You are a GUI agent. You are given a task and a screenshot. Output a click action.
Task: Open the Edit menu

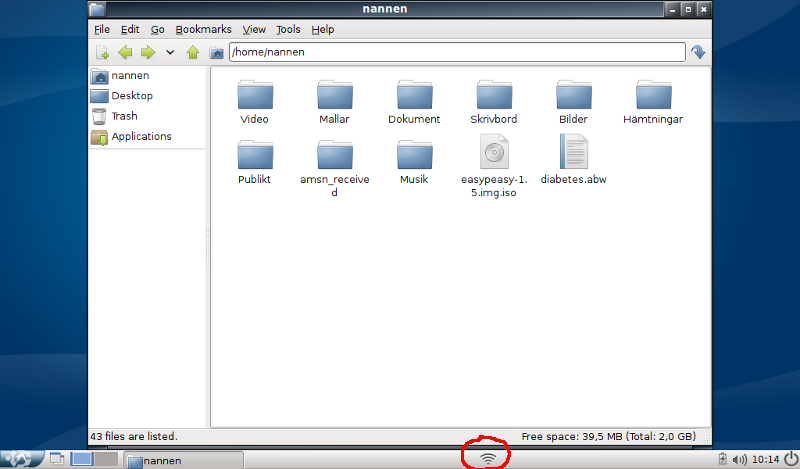(x=130, y=30)
